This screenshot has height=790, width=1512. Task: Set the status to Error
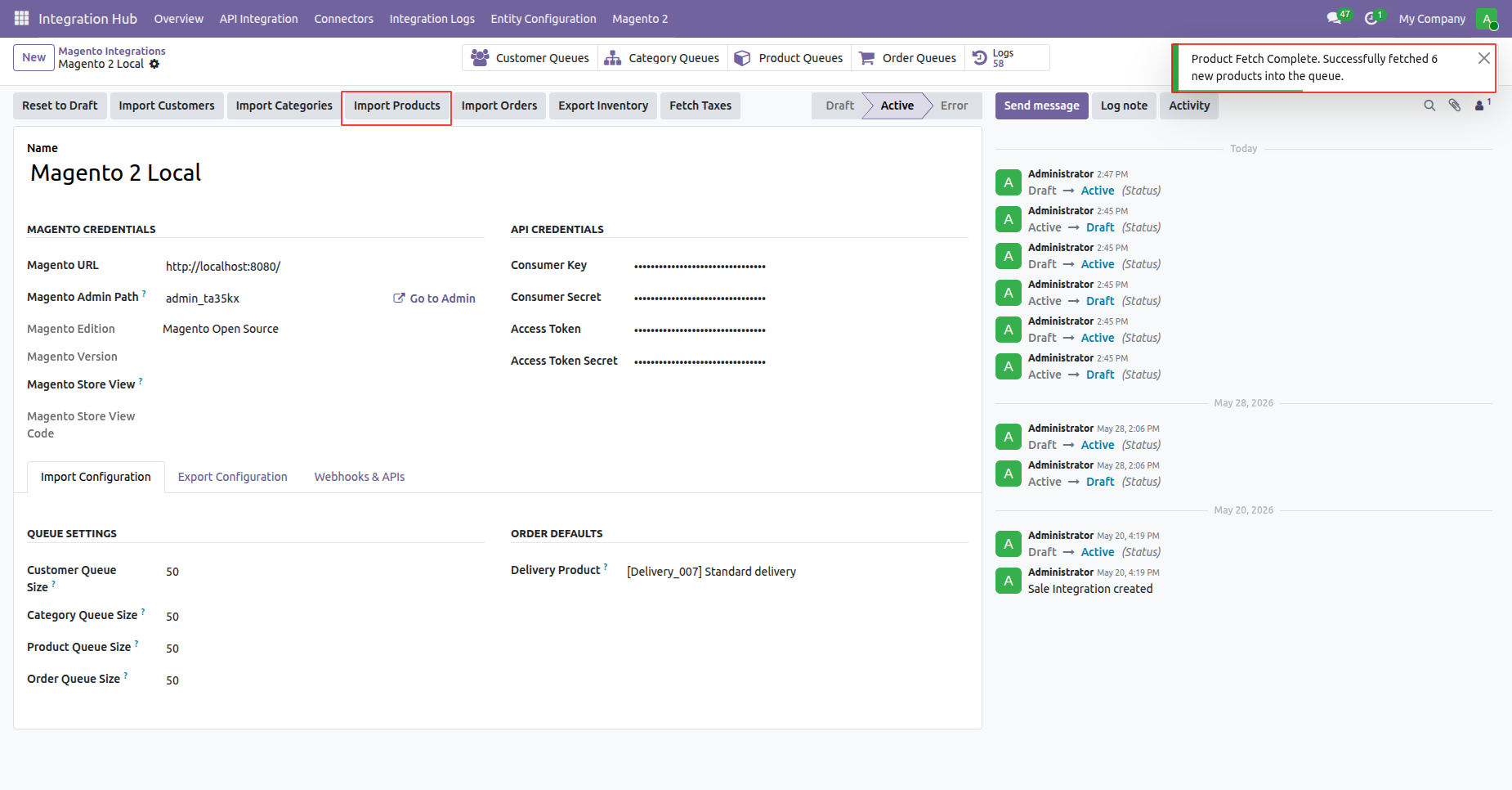(954, 105)
